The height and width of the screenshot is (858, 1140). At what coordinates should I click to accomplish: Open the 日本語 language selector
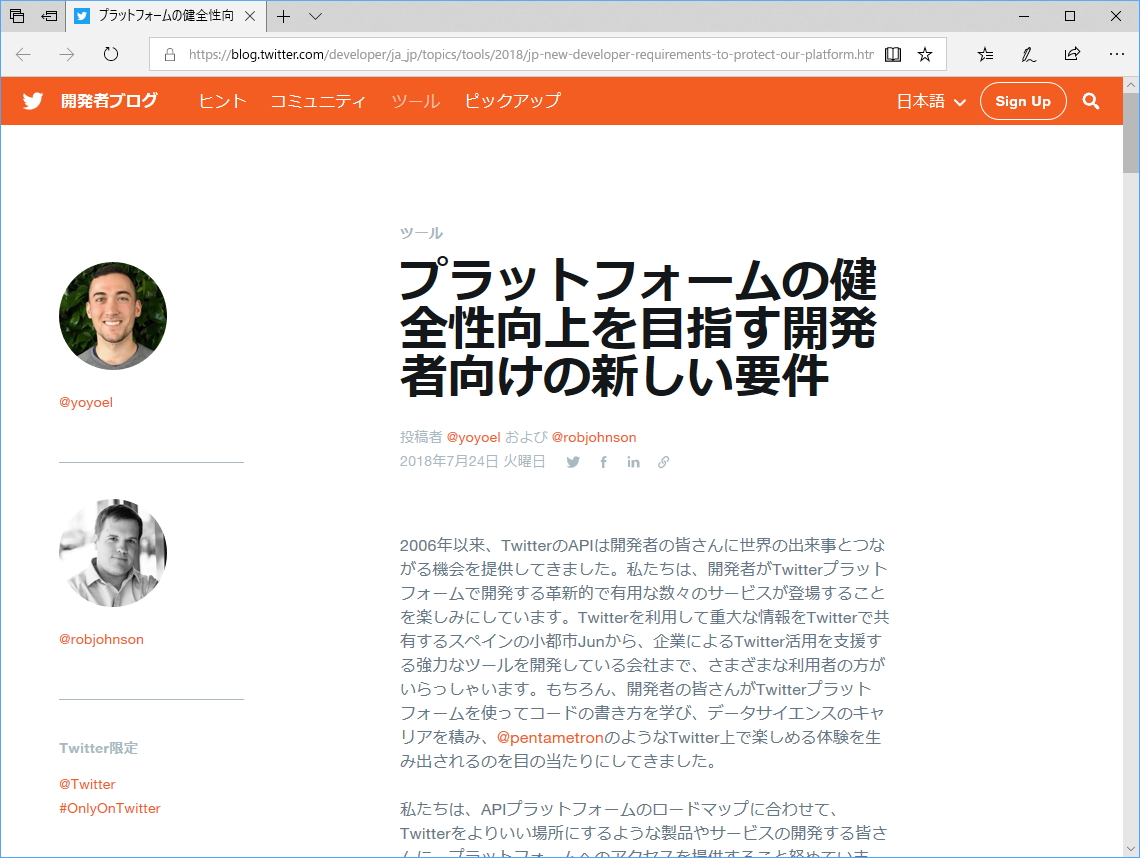pyautogui.click(x=929, y=101)
